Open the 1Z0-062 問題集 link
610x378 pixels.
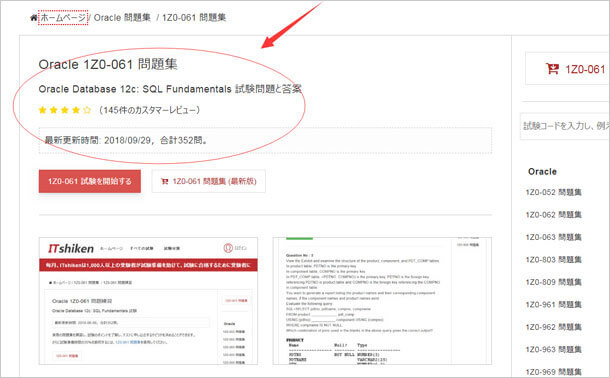point(553,215)
